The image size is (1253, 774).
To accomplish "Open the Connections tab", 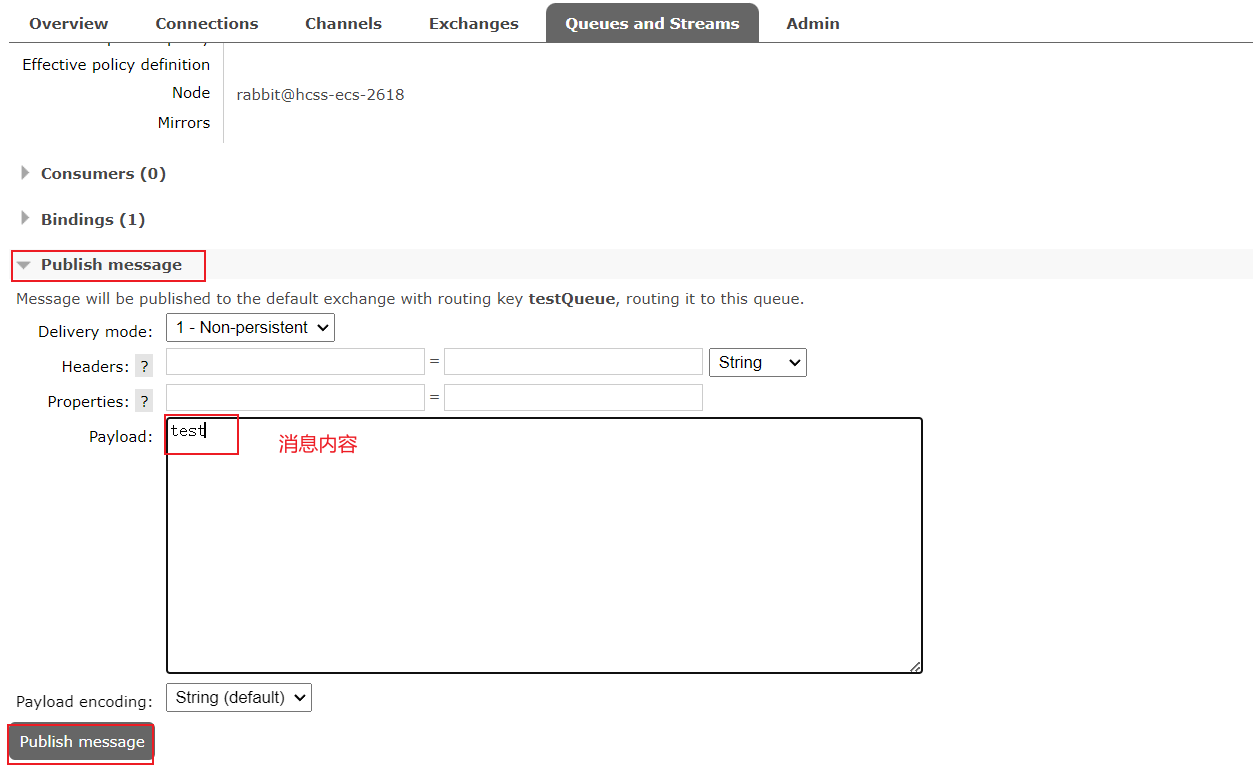I will pyautogui.click(x=206, y=22).
